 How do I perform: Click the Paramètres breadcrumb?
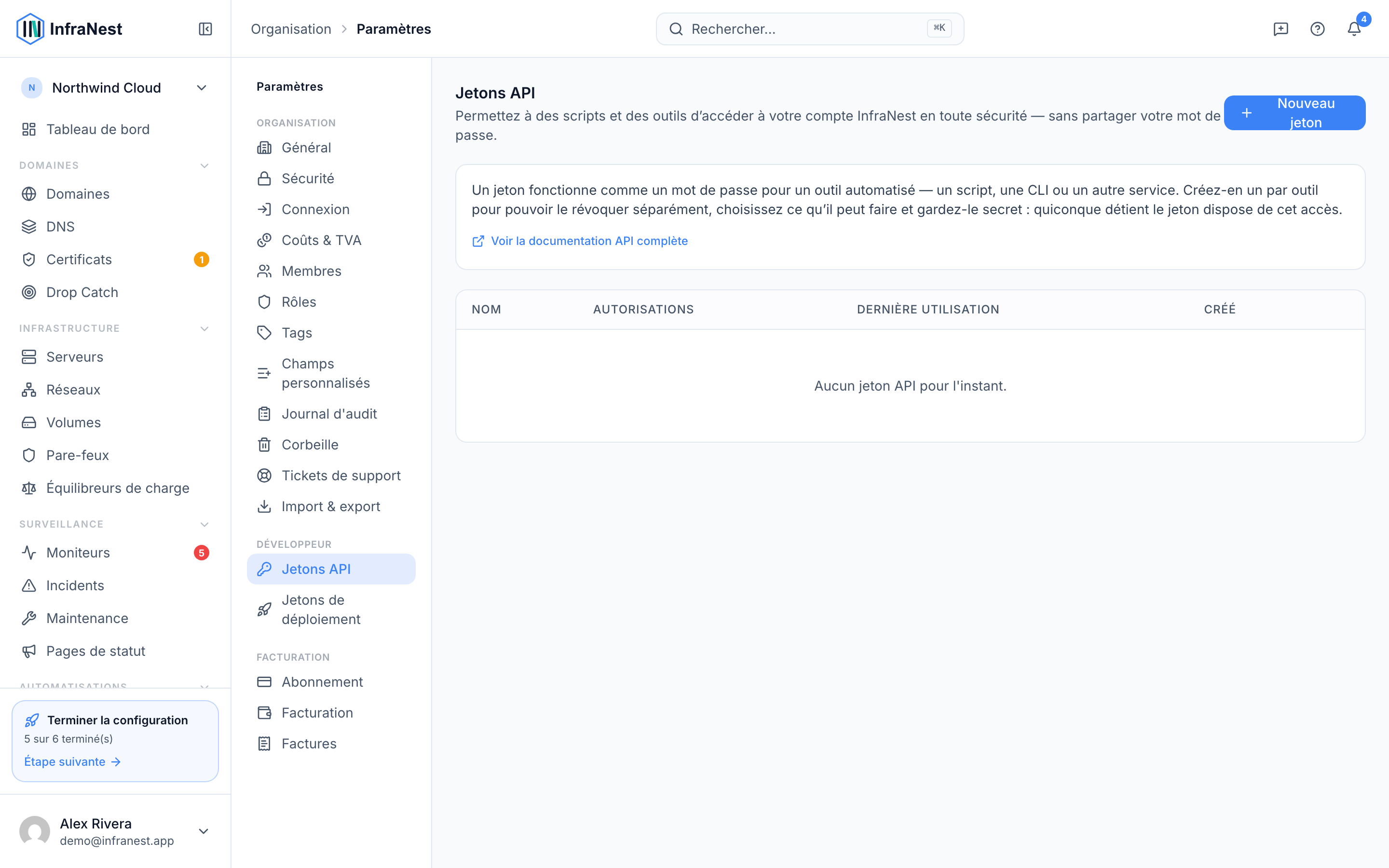[x=394, y=29]
